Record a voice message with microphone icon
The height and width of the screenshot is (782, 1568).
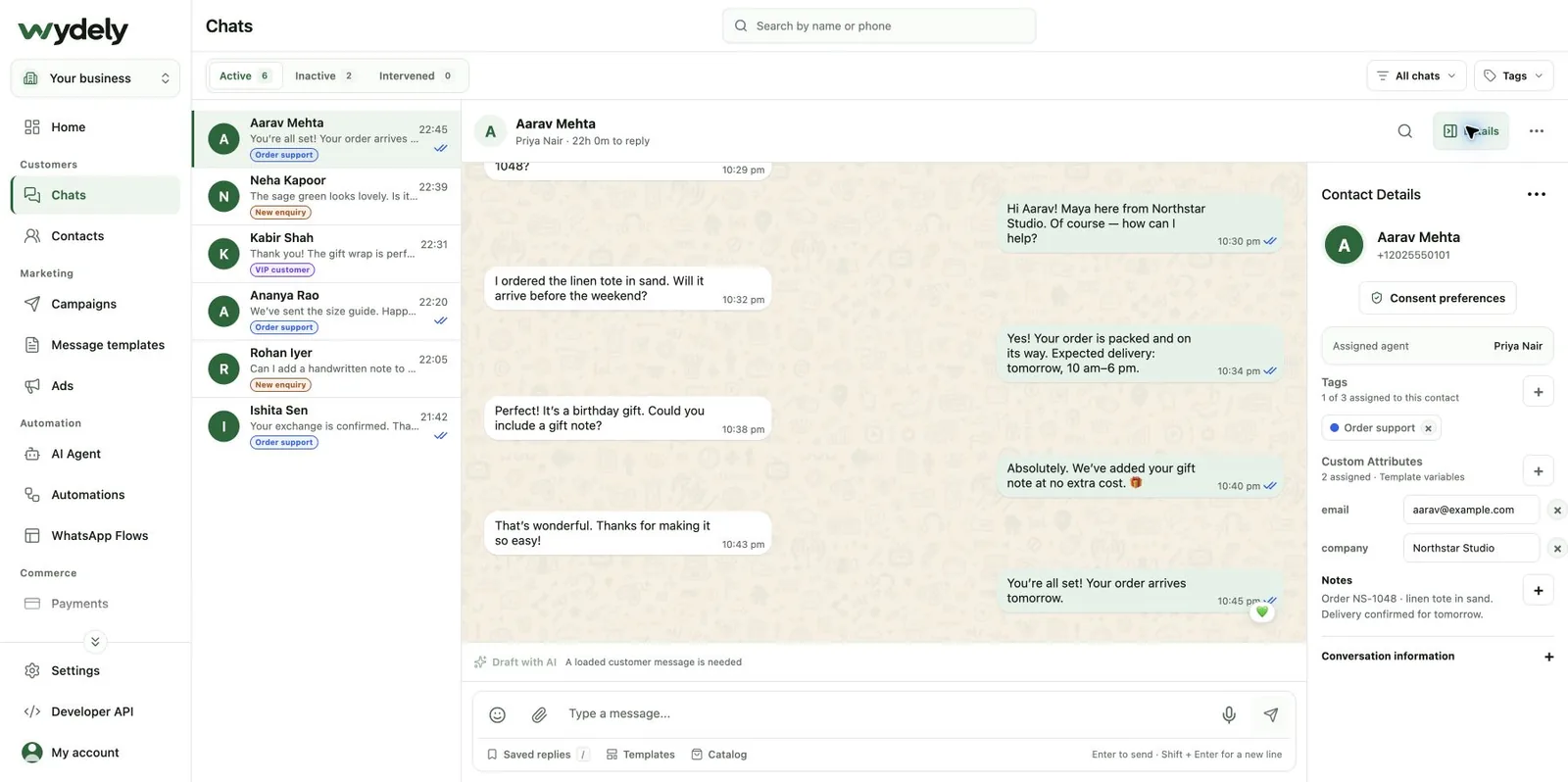1228,714
